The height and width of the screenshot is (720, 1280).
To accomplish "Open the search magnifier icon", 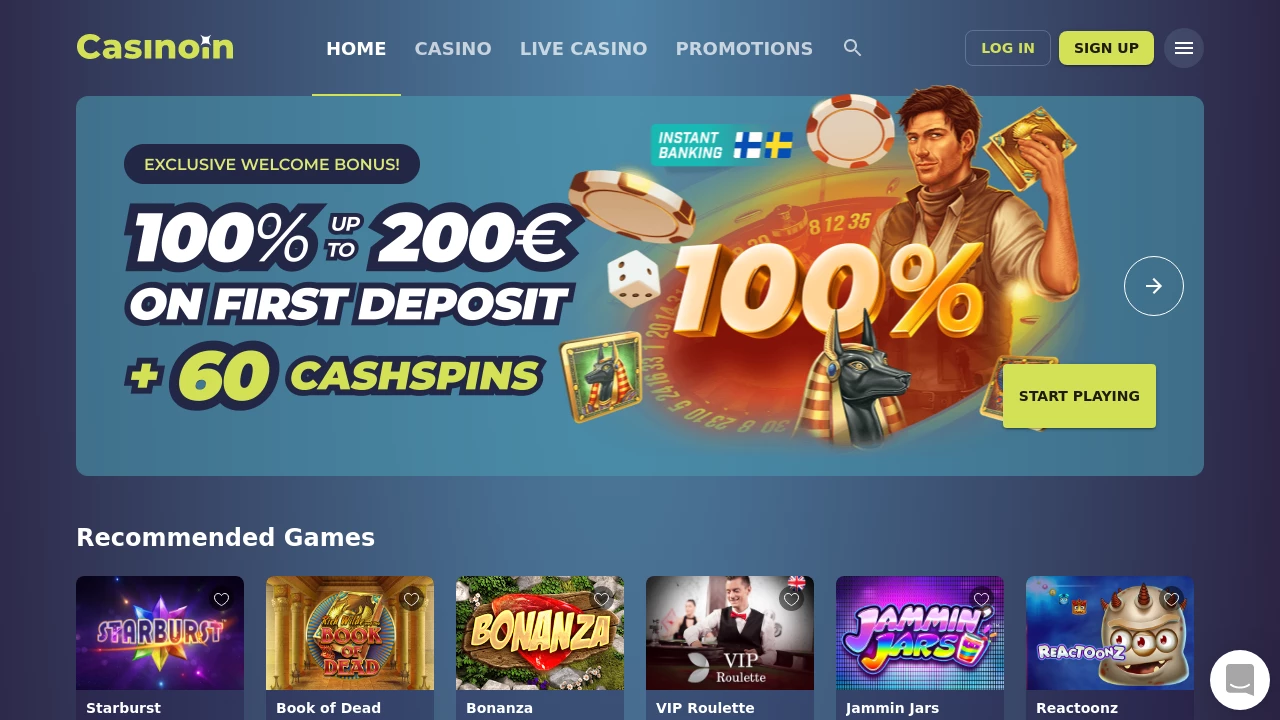I will [x=852, y=48].
